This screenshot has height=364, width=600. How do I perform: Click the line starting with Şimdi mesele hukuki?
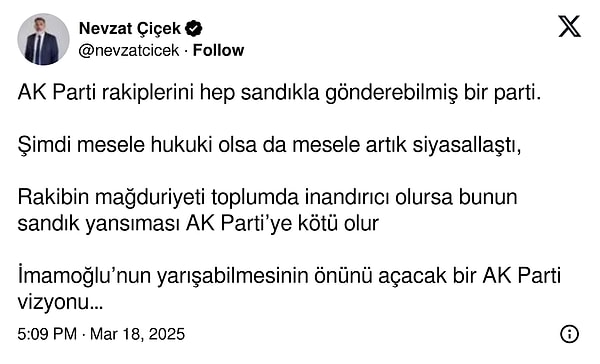click(270, 145)
